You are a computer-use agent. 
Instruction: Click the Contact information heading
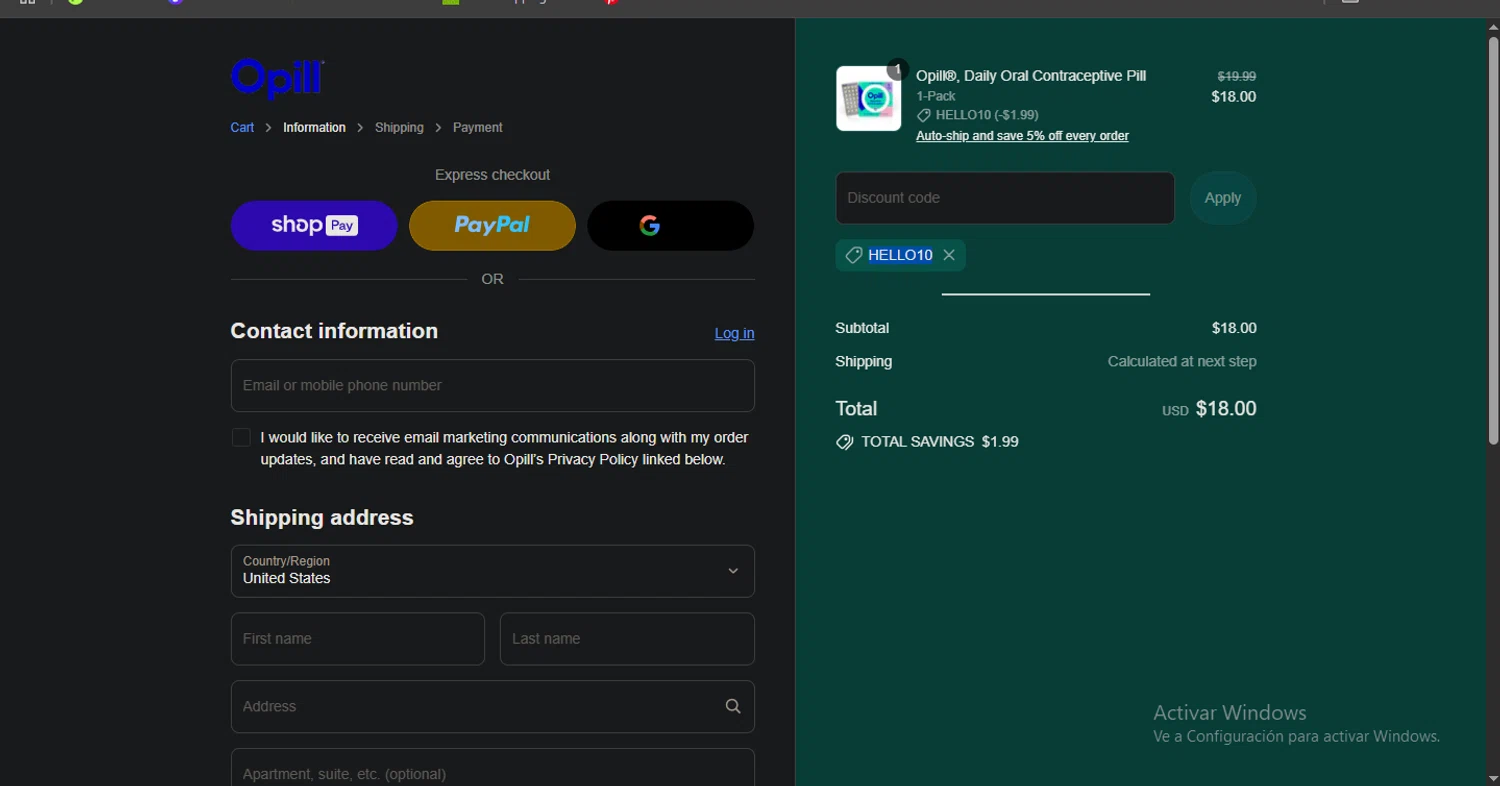click(334, 331)
